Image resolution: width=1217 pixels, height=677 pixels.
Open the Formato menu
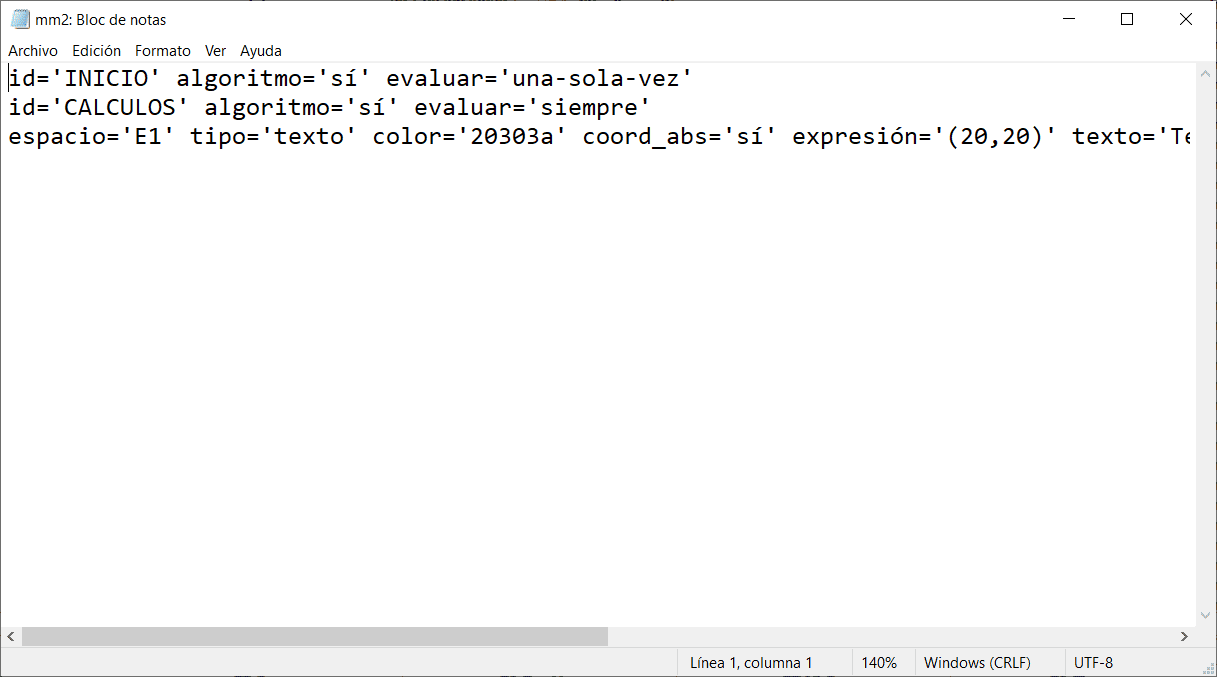pyautogui.click(x=163, y=50)
